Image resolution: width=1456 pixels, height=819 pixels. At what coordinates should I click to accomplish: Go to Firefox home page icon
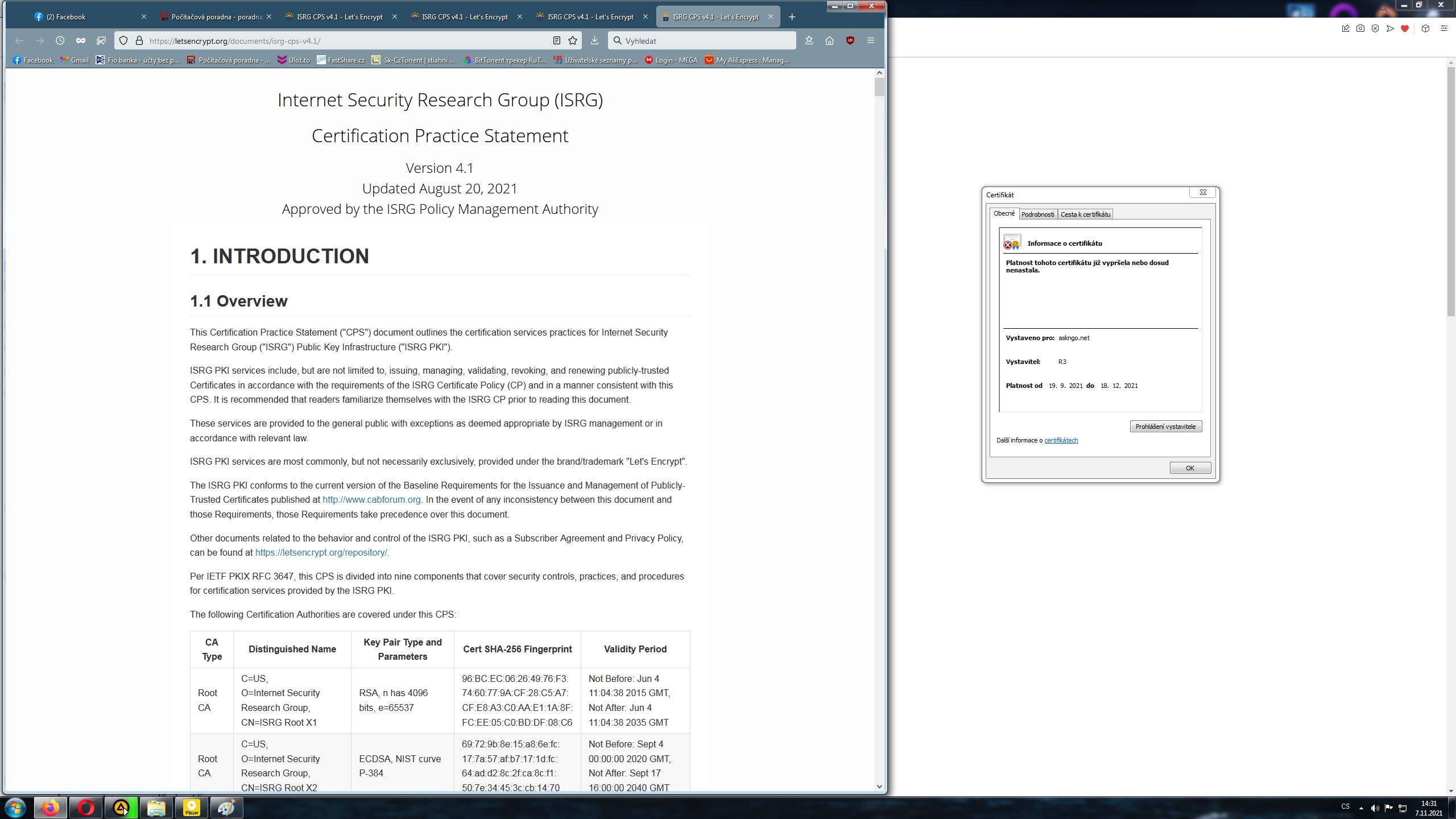click(x=829, y=40)
